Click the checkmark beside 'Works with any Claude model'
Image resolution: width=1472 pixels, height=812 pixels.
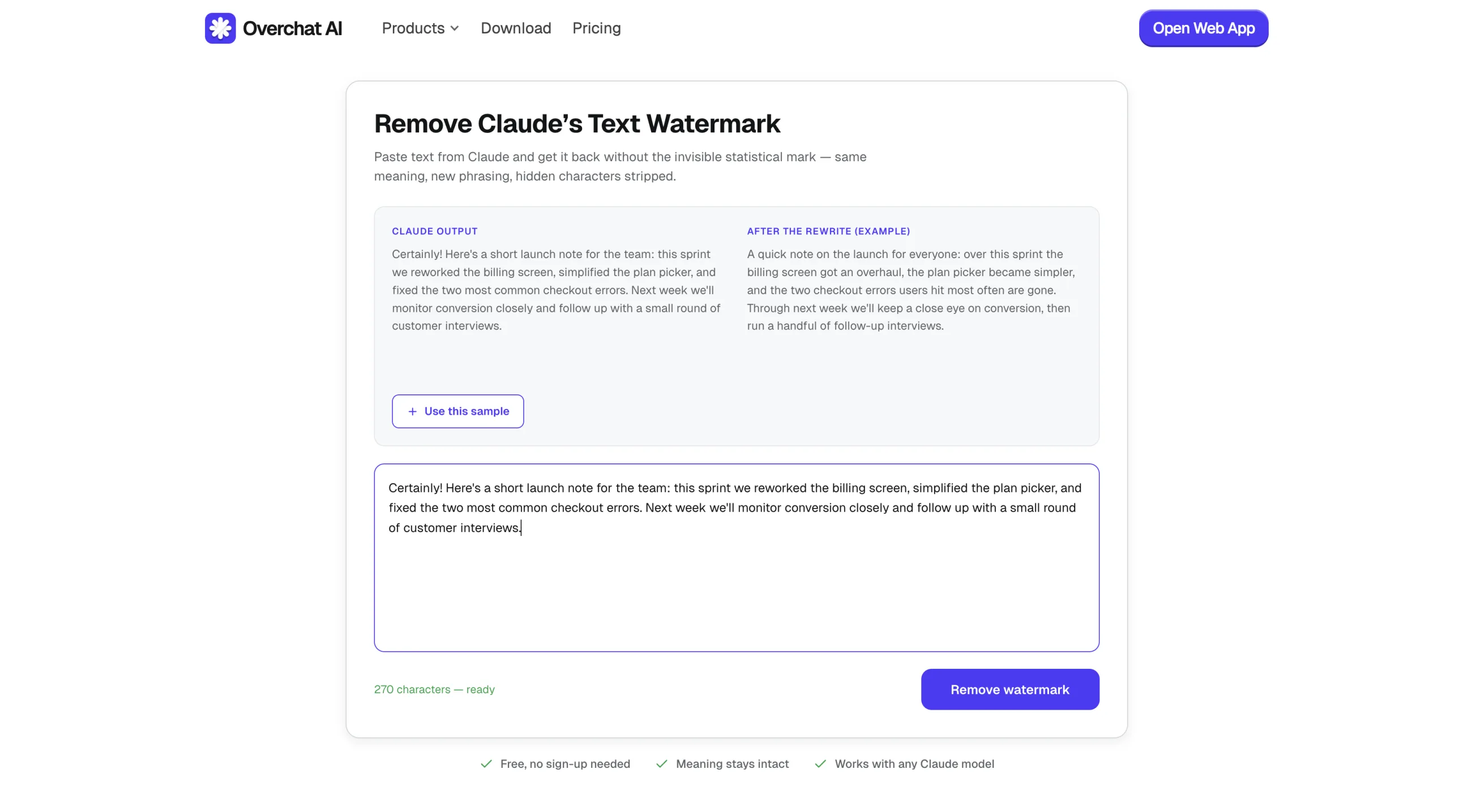819,763
